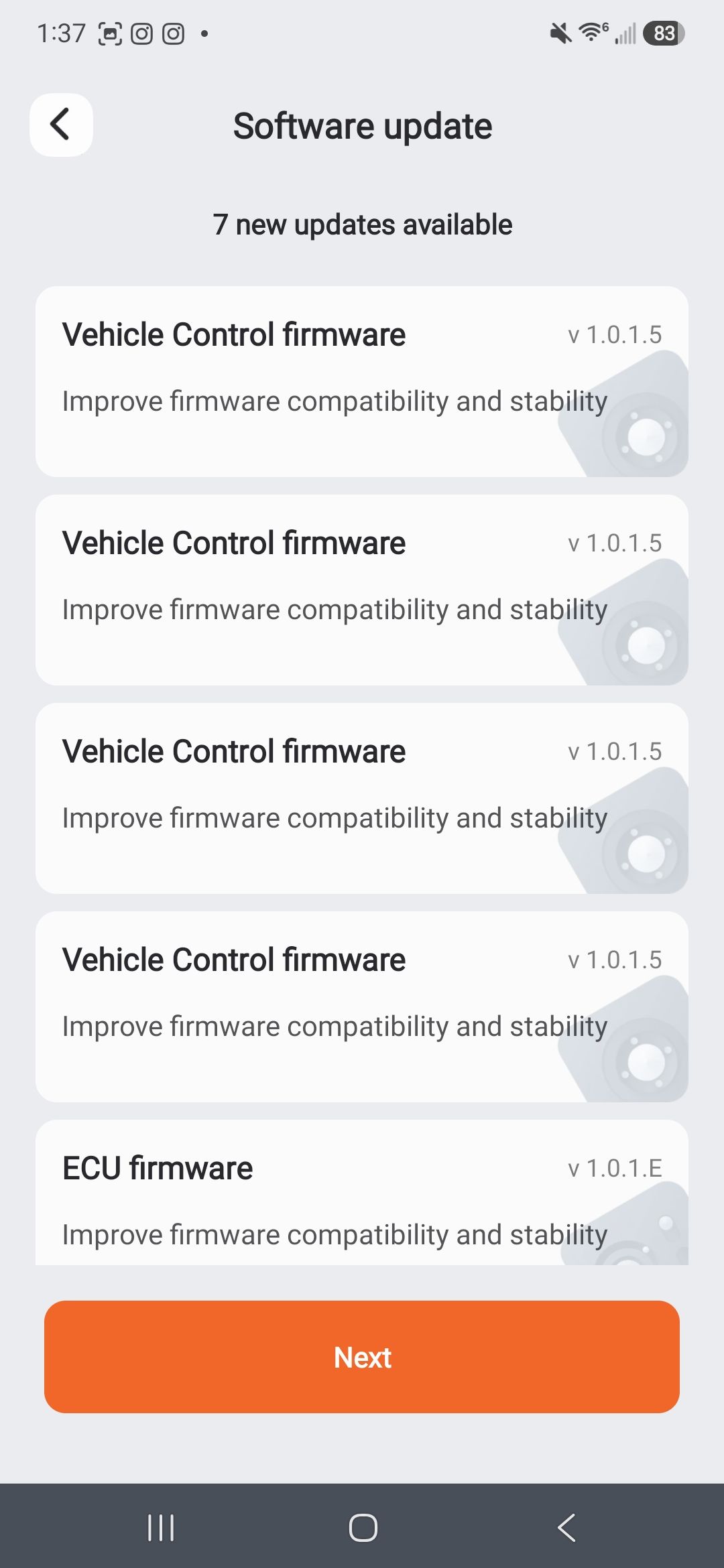Select the fourth Vehicle Control firmware card
This screenshot has height=1568, width=724.
click(362, 1006)
